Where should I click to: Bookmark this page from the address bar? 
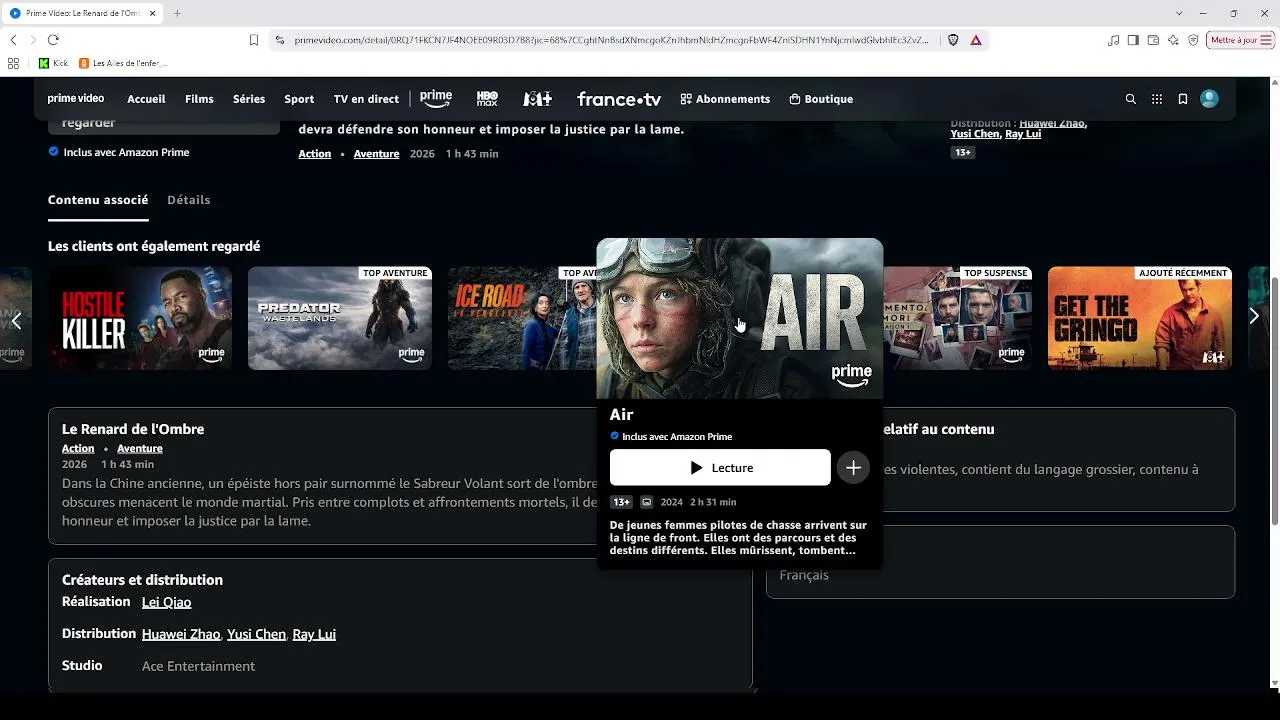[254, 40]
